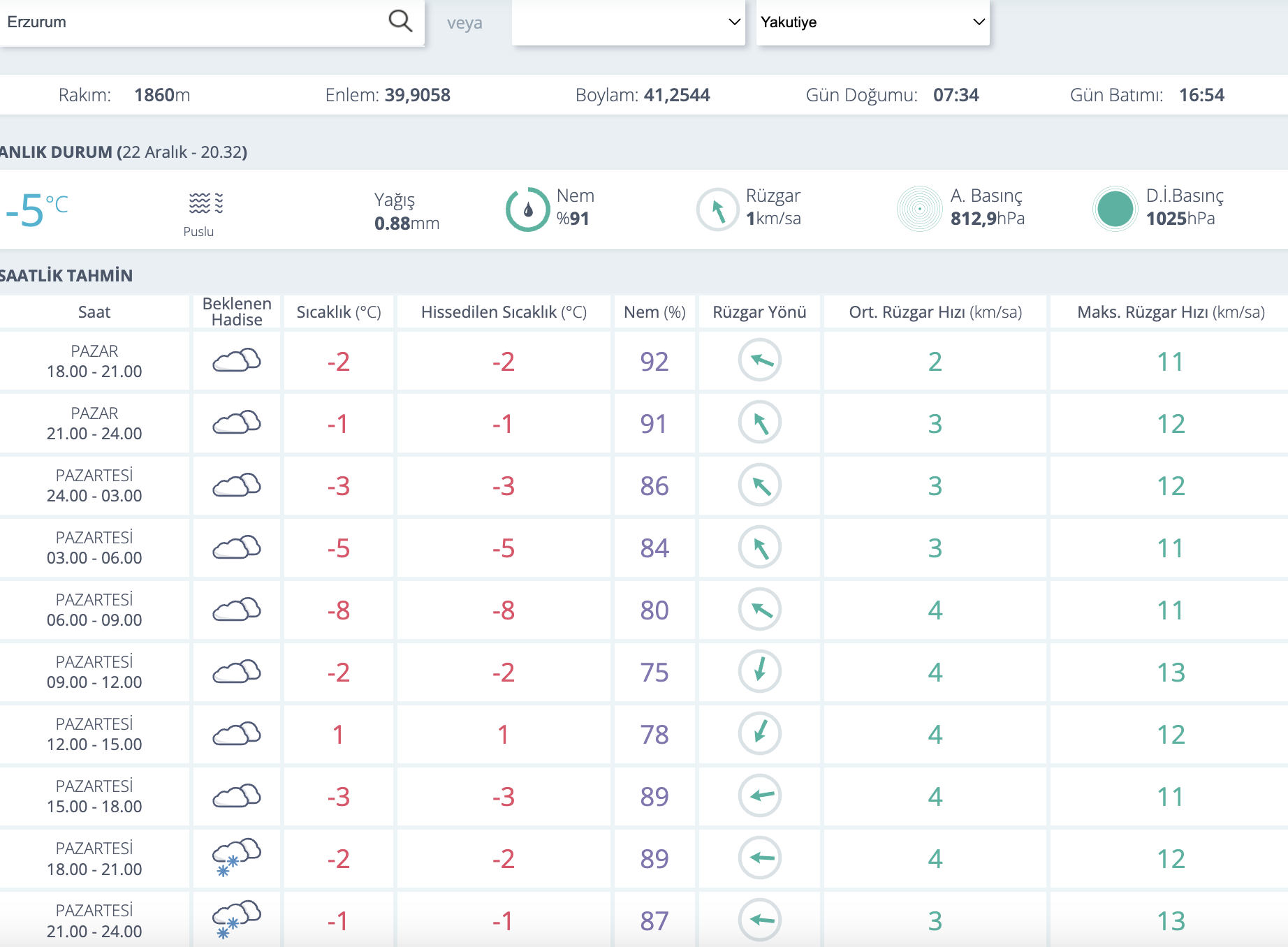Screen dimensions: 1288x947
Task: Click wind arrow for PAZARTESİ 15.00 - 18.00
Action: click(760, 795)
